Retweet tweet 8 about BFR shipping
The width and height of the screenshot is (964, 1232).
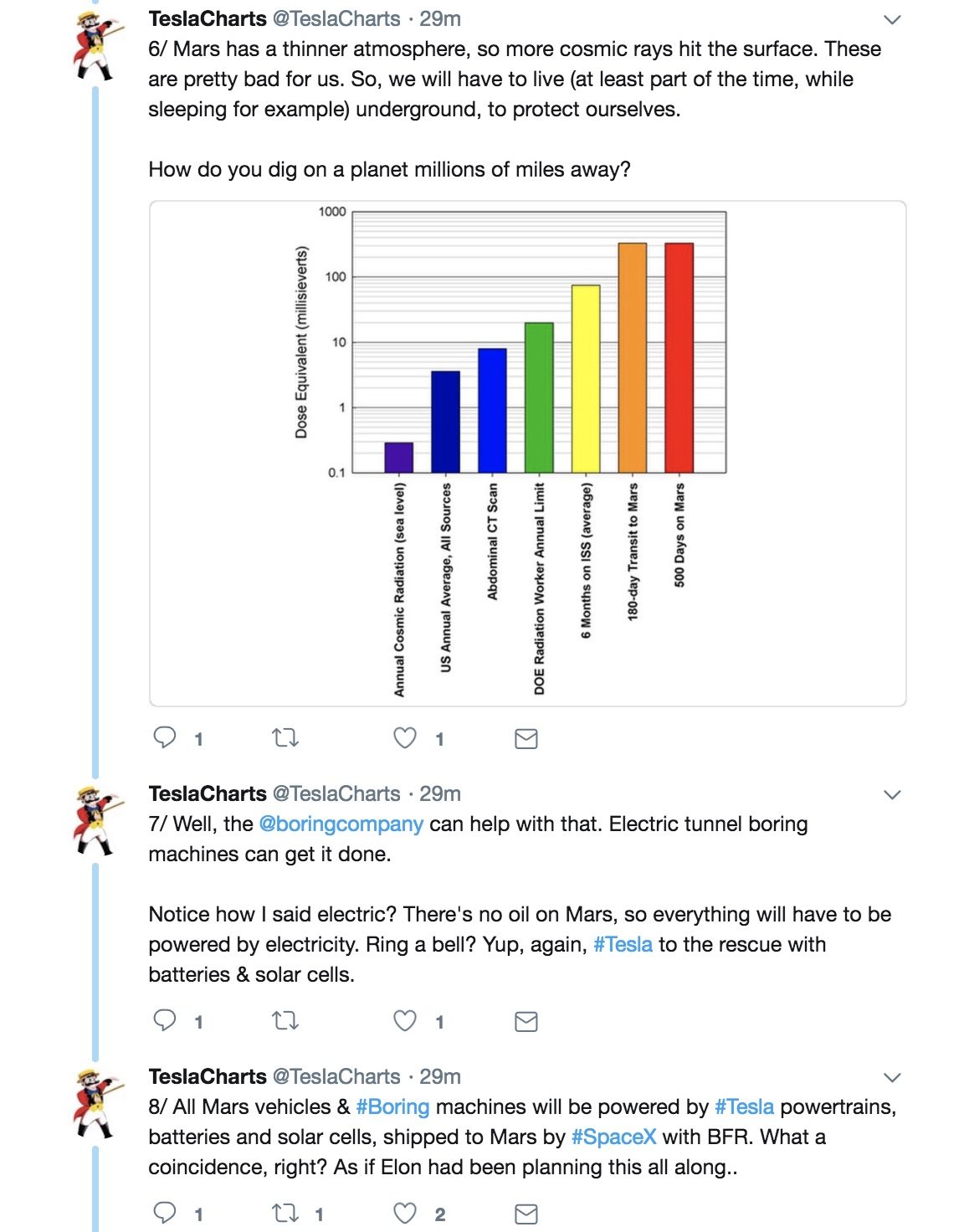click(x=285, y=1213)
